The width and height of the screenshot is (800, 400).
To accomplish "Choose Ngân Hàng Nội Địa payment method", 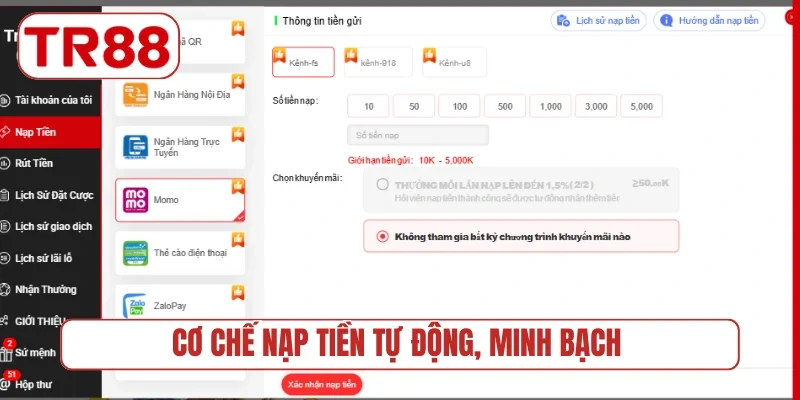I will point(180,95).
